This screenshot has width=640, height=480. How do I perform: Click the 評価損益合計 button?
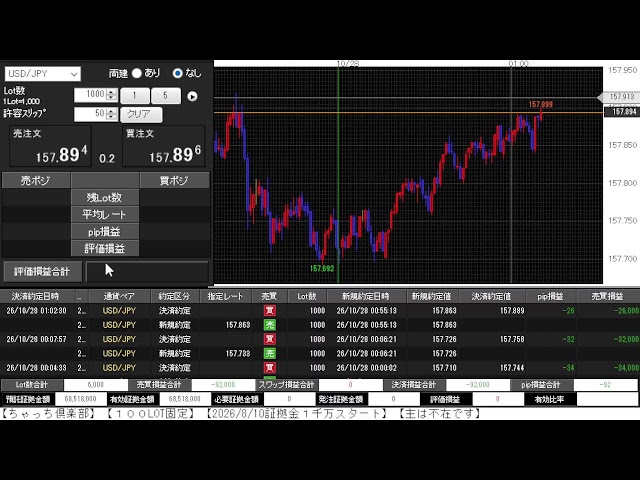(x=42, y=271)
